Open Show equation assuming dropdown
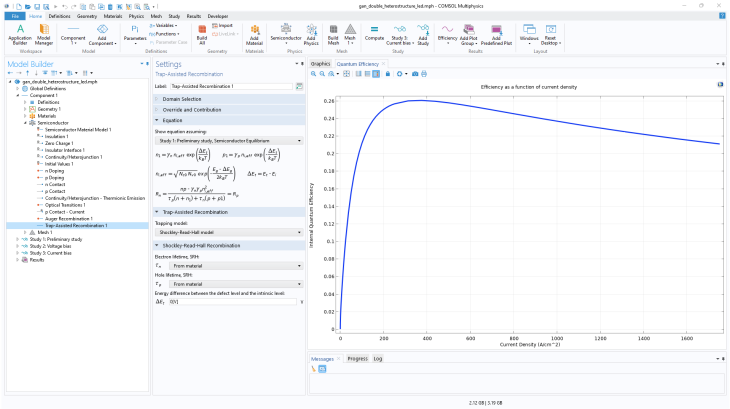The width and height of the screenshot is (730, 409). point(228,141)
